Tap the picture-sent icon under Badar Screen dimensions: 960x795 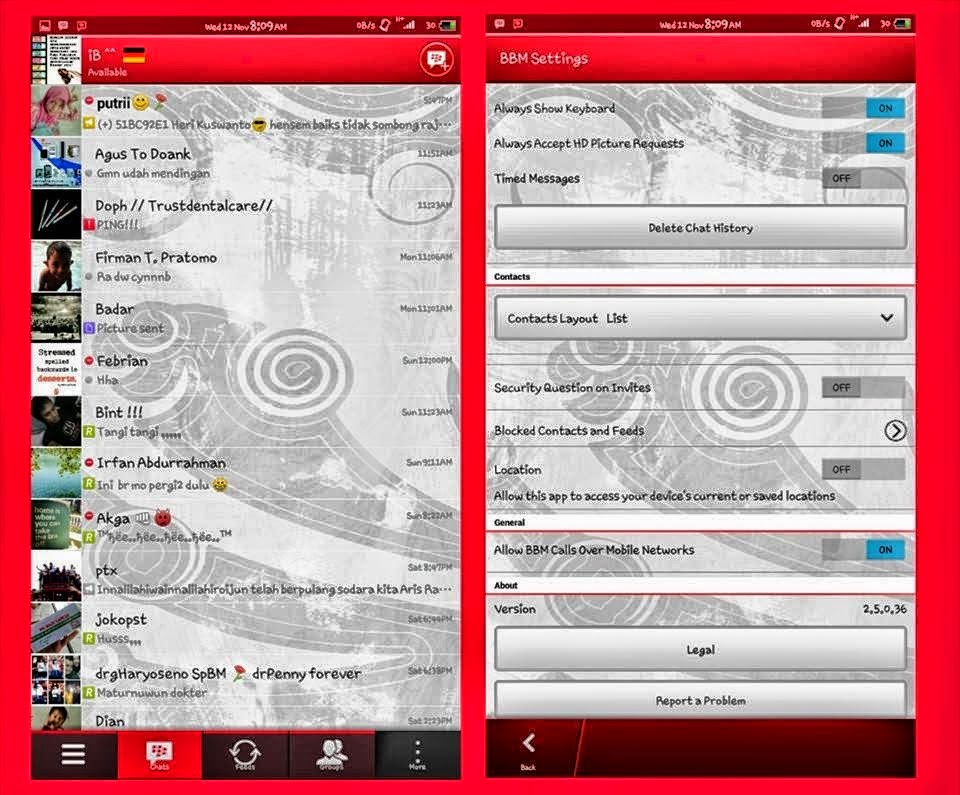point(89,328)
